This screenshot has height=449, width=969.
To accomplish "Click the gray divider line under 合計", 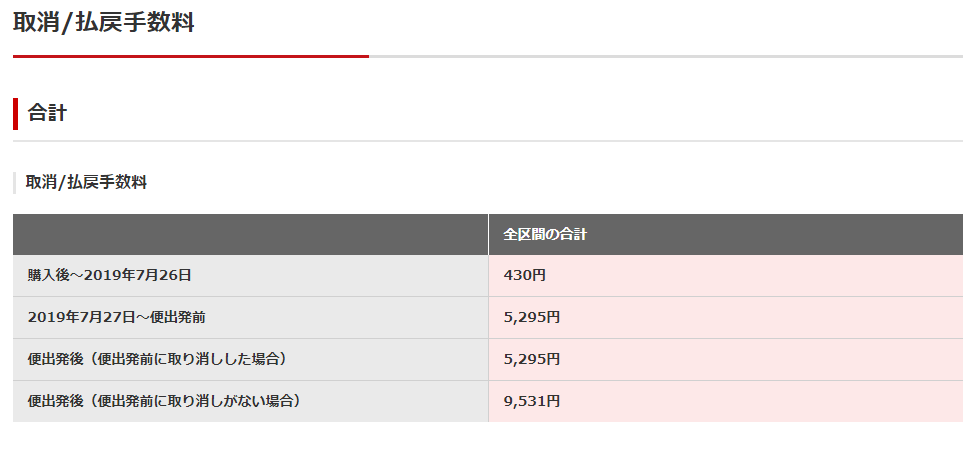I will pos(488,141).
